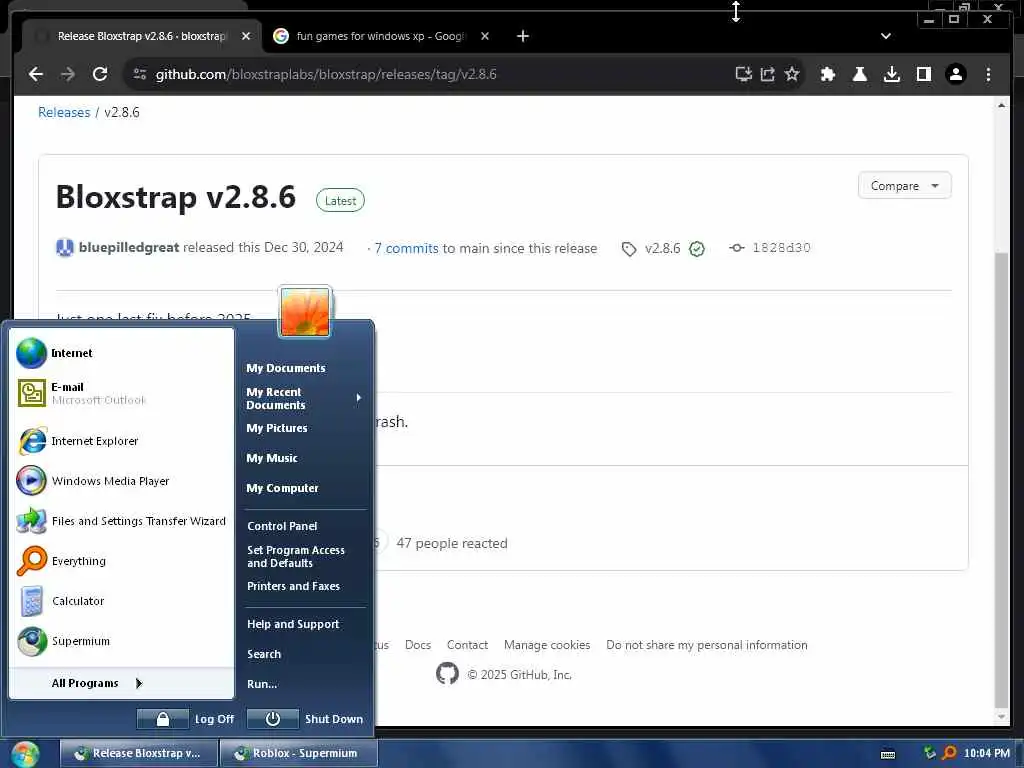
Task: Switch to the Release Bloxstrap v2.8.6 tab
Action: (142, 37)
